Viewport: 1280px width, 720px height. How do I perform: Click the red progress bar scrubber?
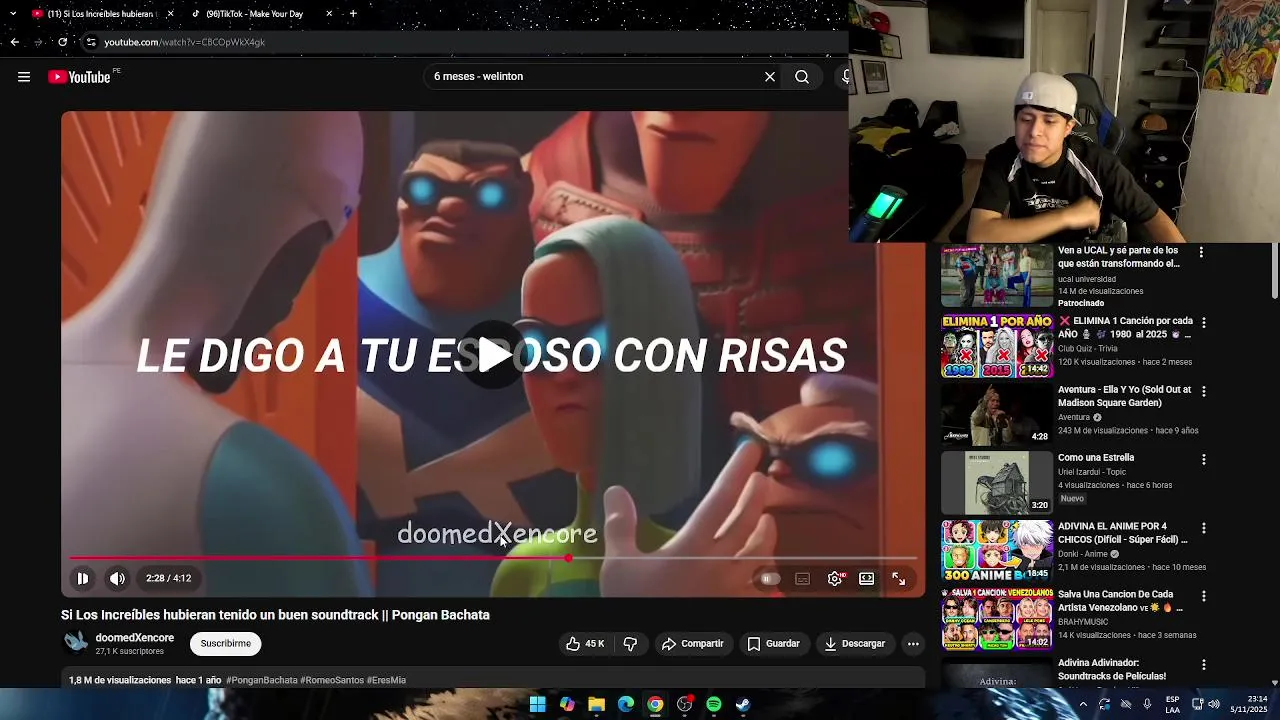[x=568, y=558]
